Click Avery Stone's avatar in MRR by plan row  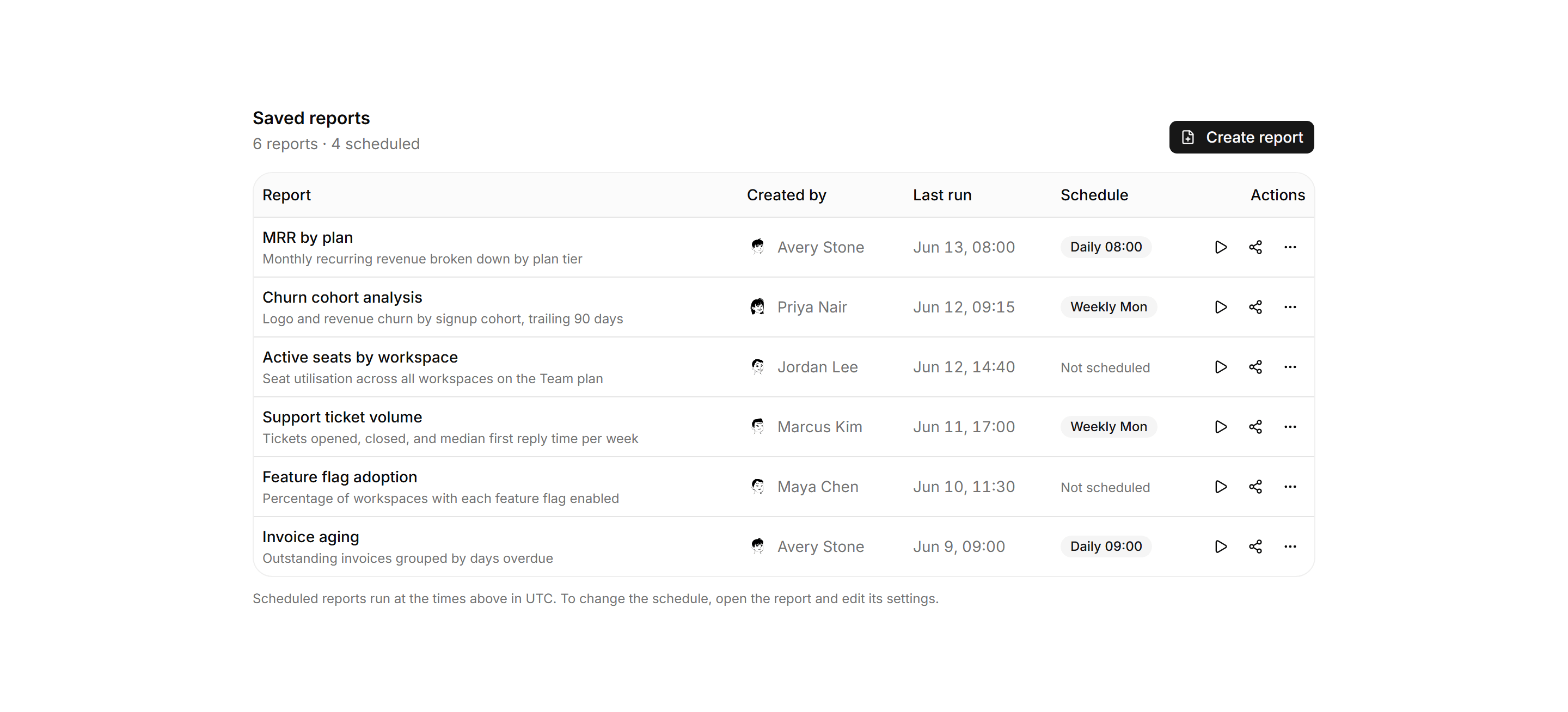click(757, 247)
